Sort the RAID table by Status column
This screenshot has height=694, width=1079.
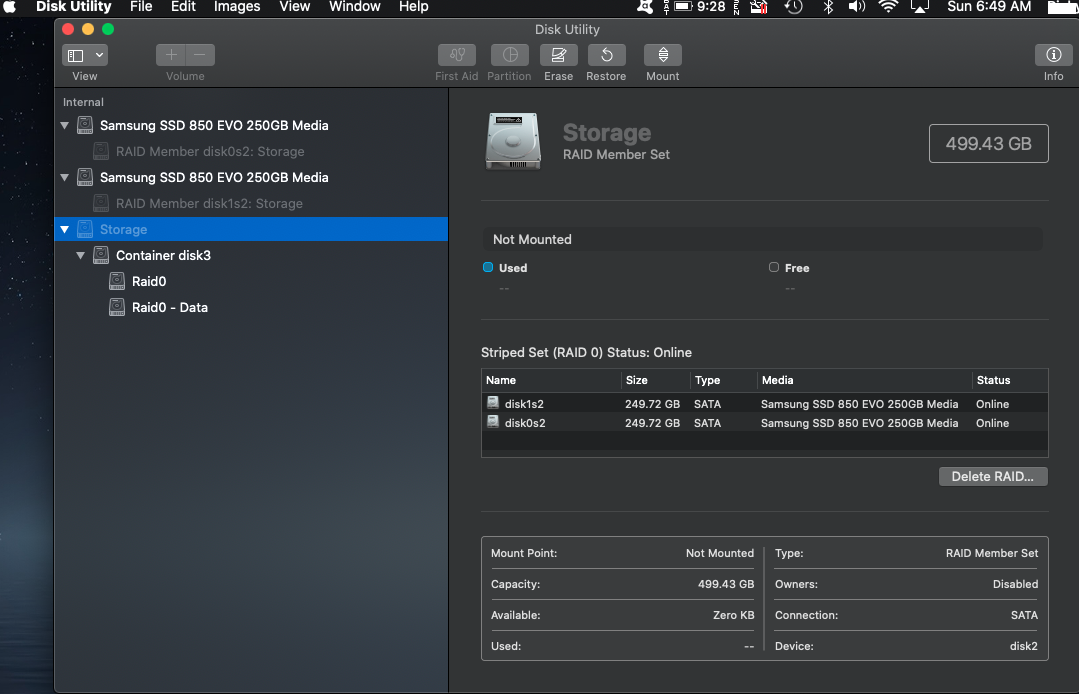tap(1009, 380)
